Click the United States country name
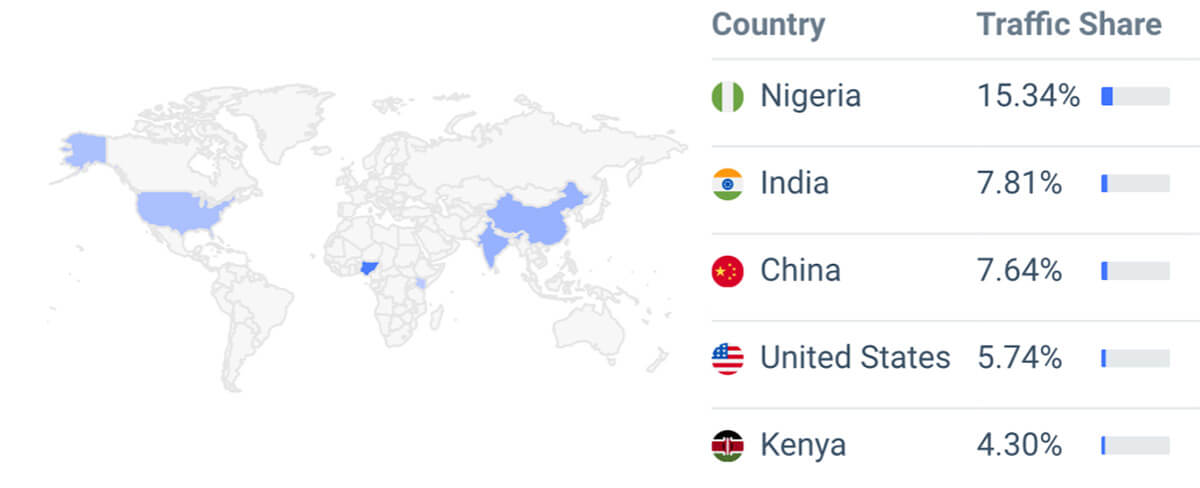 855,357
